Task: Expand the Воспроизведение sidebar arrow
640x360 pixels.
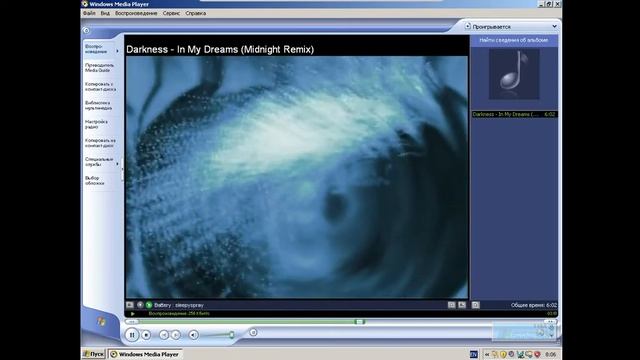Action: 118,51
